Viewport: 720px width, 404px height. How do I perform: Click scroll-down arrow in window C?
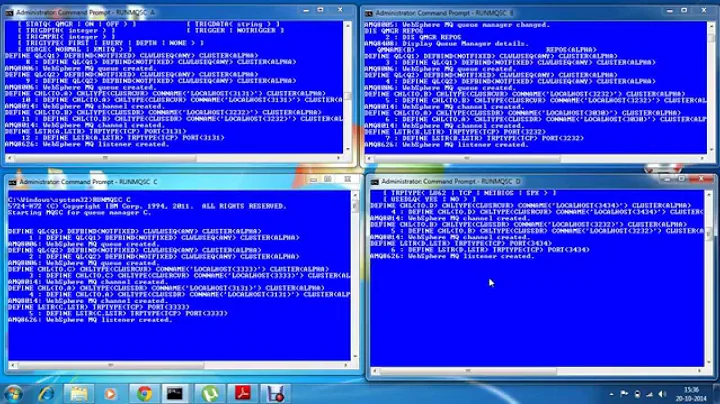[x=354, y=357]
